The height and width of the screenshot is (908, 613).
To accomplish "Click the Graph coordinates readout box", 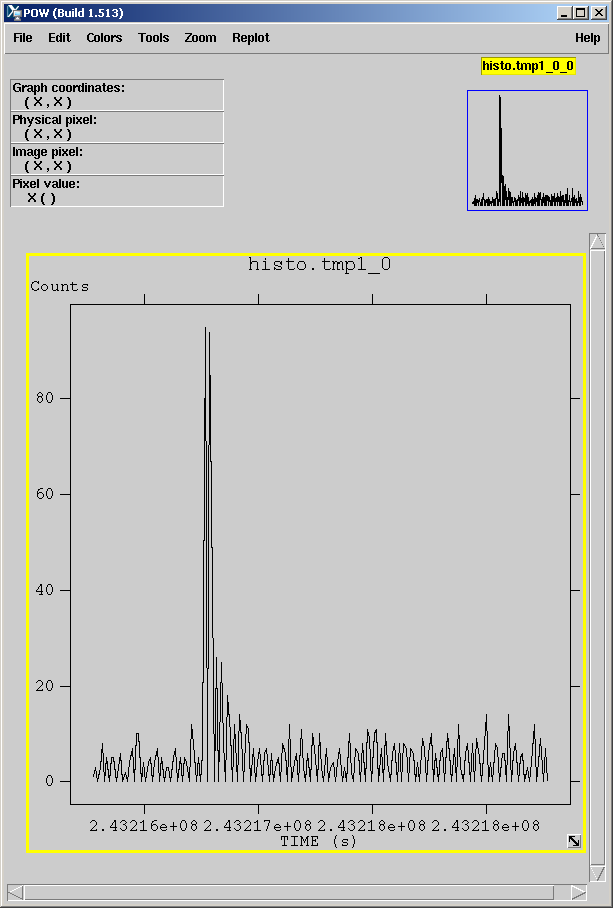I will point(117,95).
